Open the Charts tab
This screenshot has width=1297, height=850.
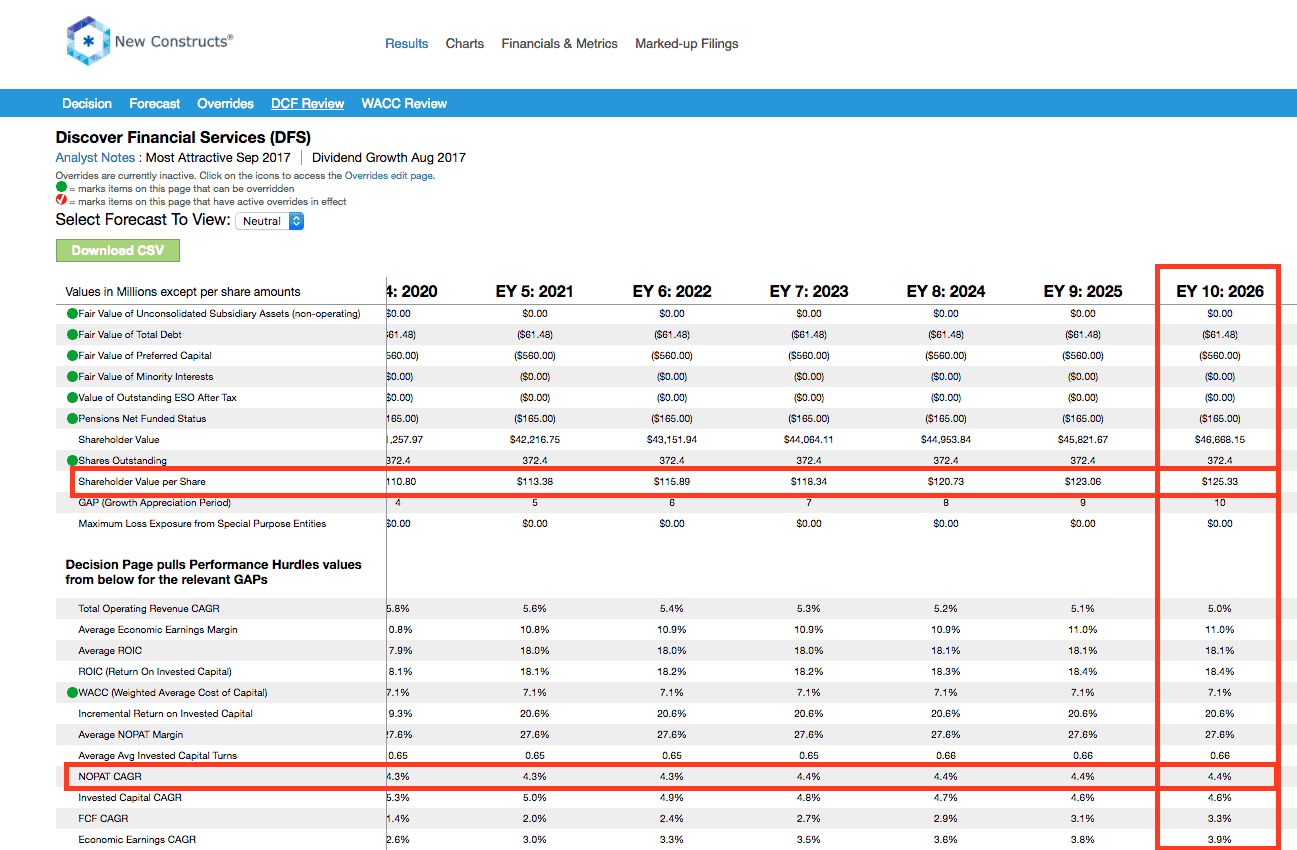[x=465, y=44]
